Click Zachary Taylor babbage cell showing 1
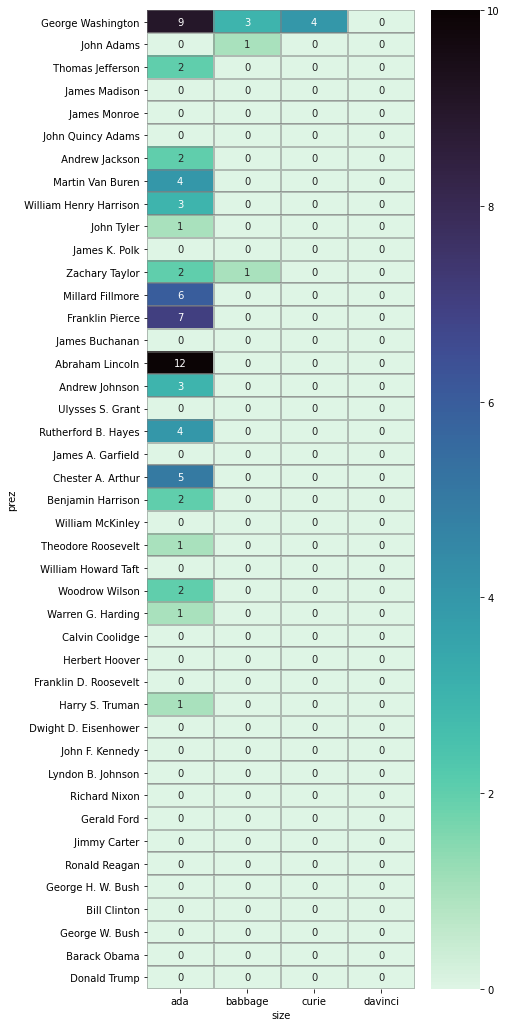Screen dimensions: 507x1027 click(x=248, y=272)
